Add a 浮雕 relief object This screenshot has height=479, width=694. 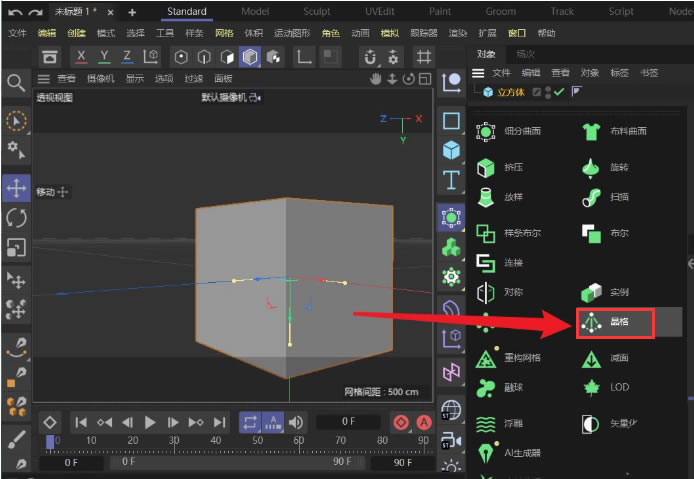tap(500, 424)
